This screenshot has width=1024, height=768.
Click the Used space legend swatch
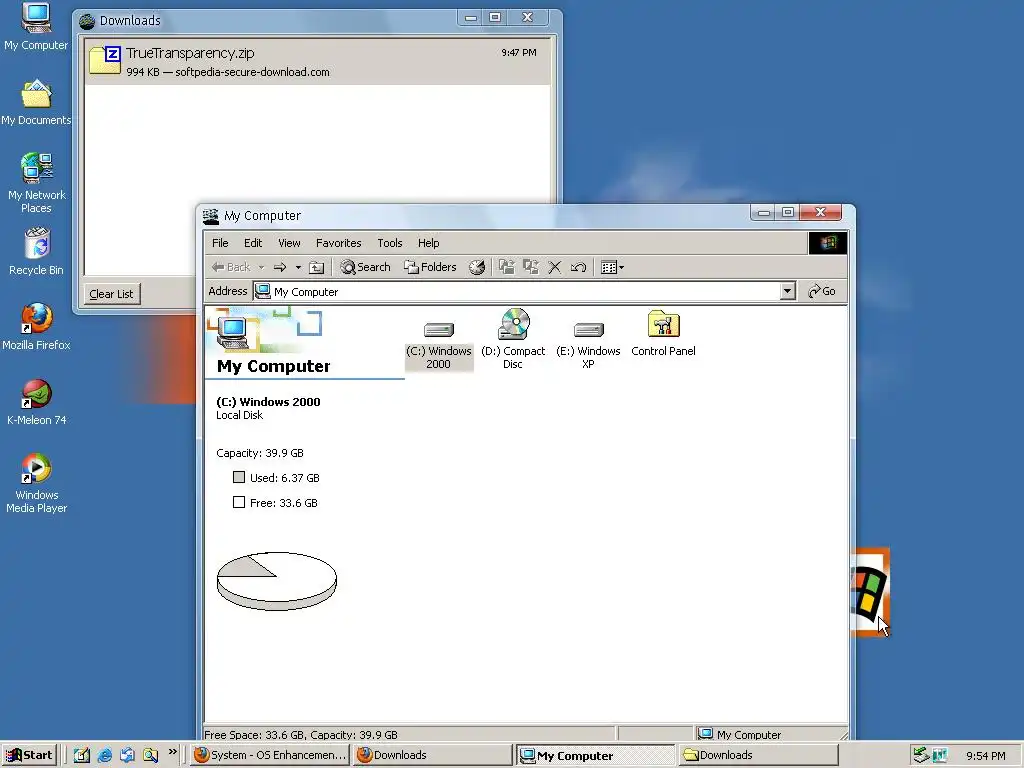[x=239, y=477]
